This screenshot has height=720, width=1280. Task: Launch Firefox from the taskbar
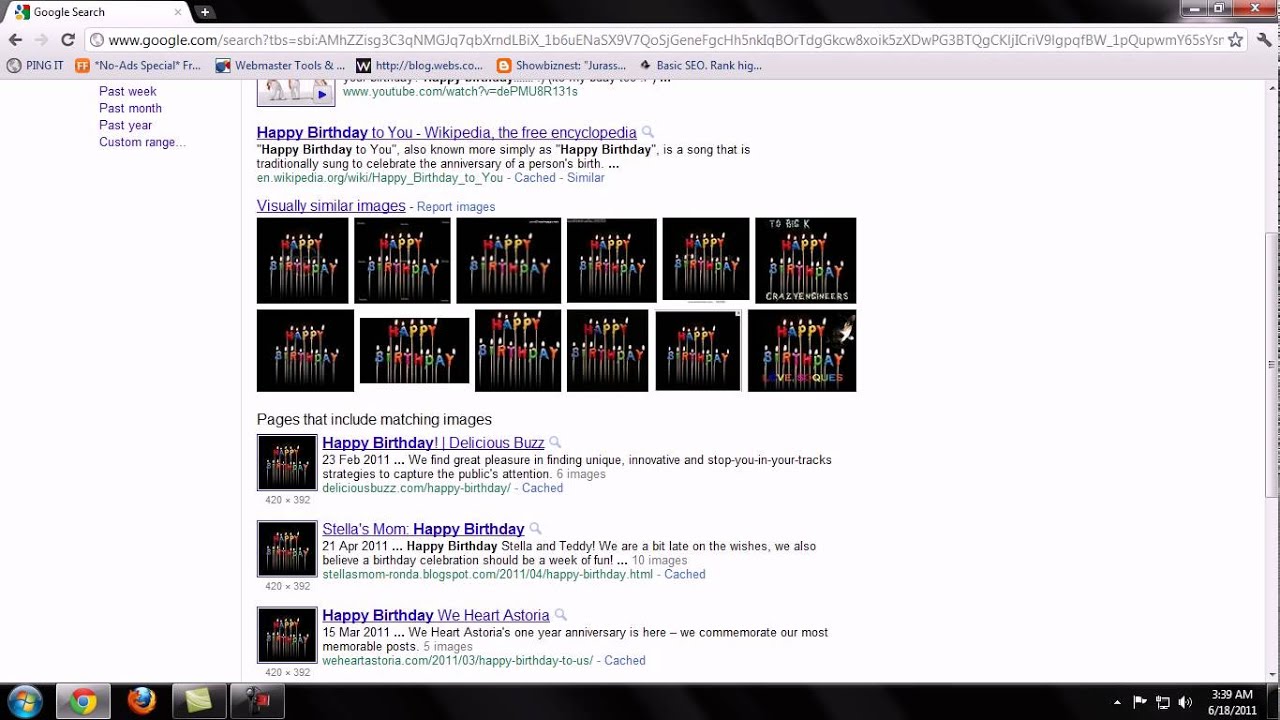coord(141,702)
